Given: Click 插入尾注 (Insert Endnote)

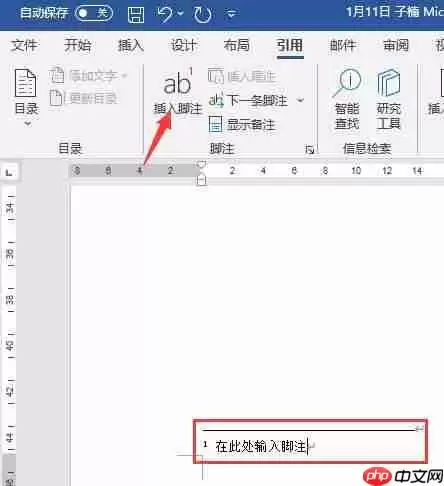Looking at the screenshot, I should tap(242, 76).
